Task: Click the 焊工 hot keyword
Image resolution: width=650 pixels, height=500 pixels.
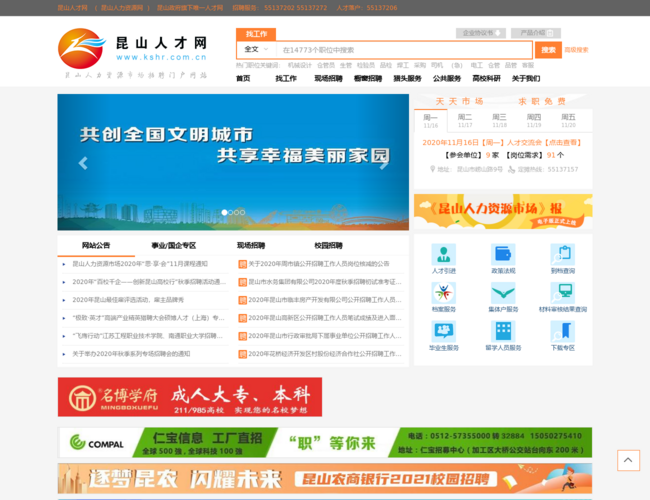Action: pyautogui.click(x=403, y=65)
